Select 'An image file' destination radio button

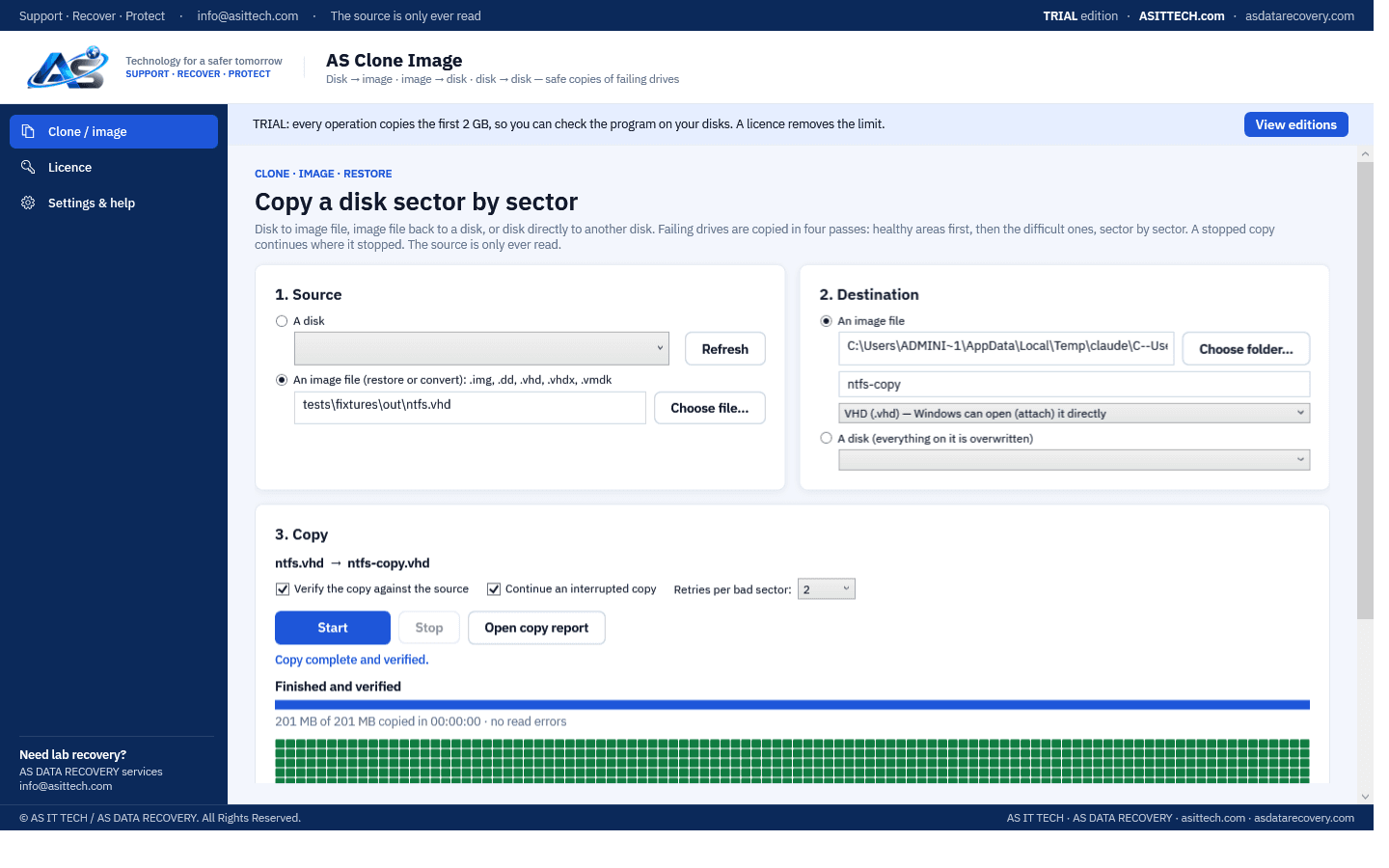[826, 321]
